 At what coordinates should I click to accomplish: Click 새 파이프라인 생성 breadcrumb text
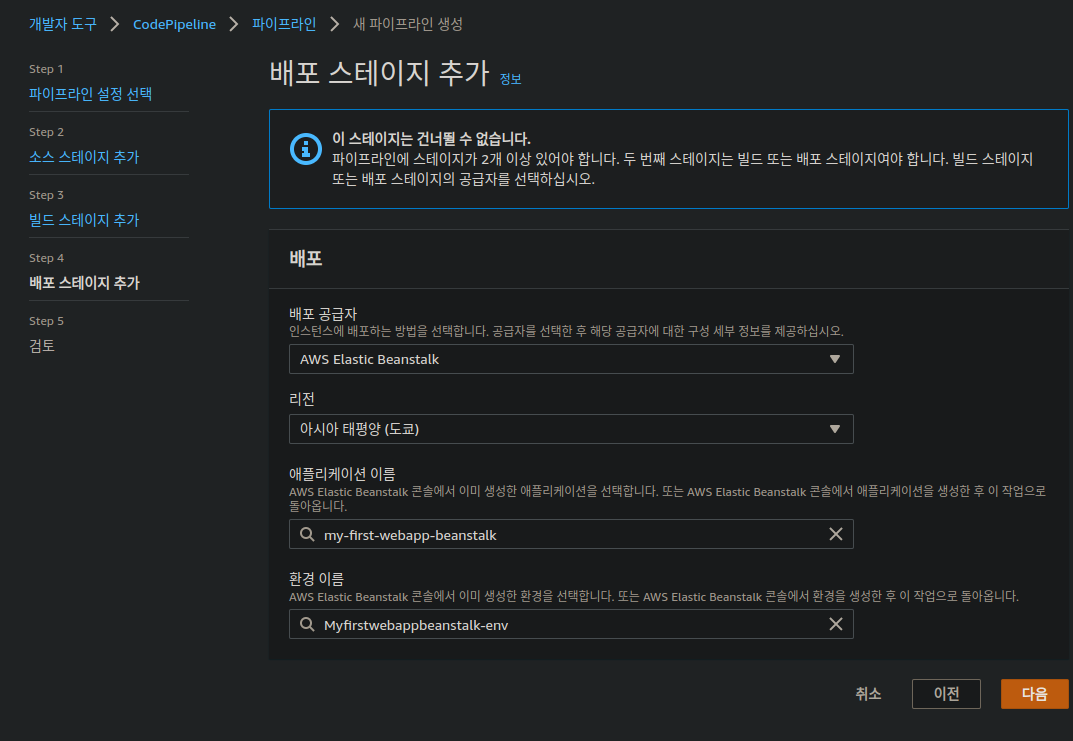coord(408,25)
